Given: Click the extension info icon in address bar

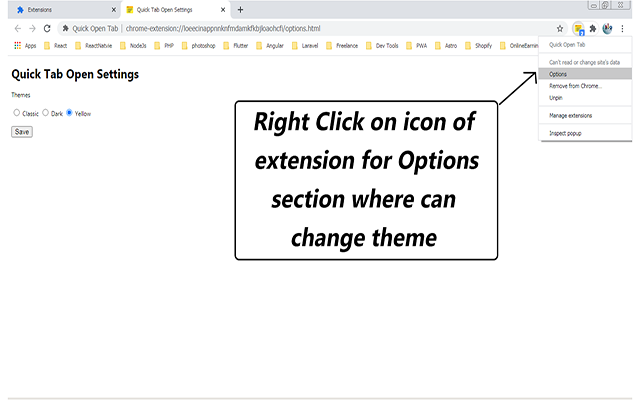Looking at the screenshot, I should pos(65,29).
